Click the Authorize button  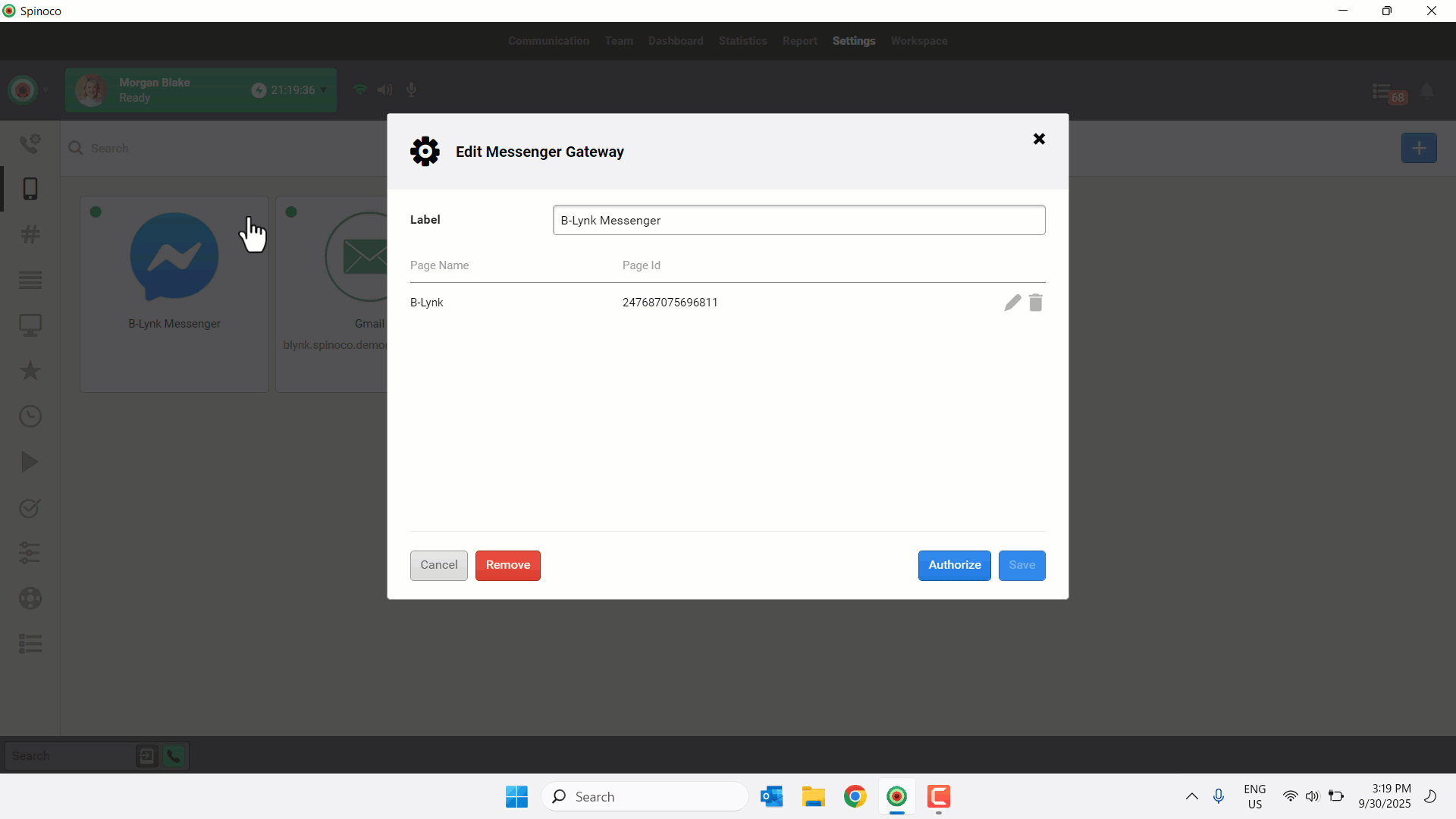[x=954, y=565]
